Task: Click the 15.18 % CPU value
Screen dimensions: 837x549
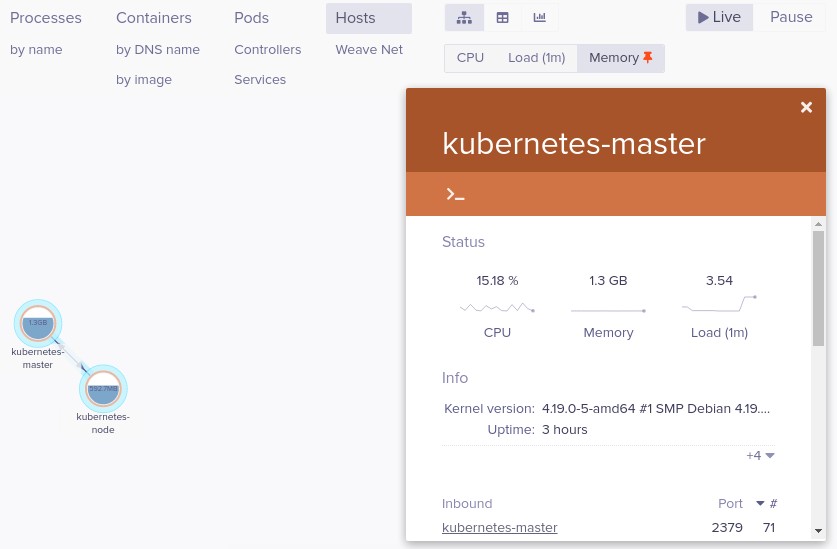Action: coord(497,280)
